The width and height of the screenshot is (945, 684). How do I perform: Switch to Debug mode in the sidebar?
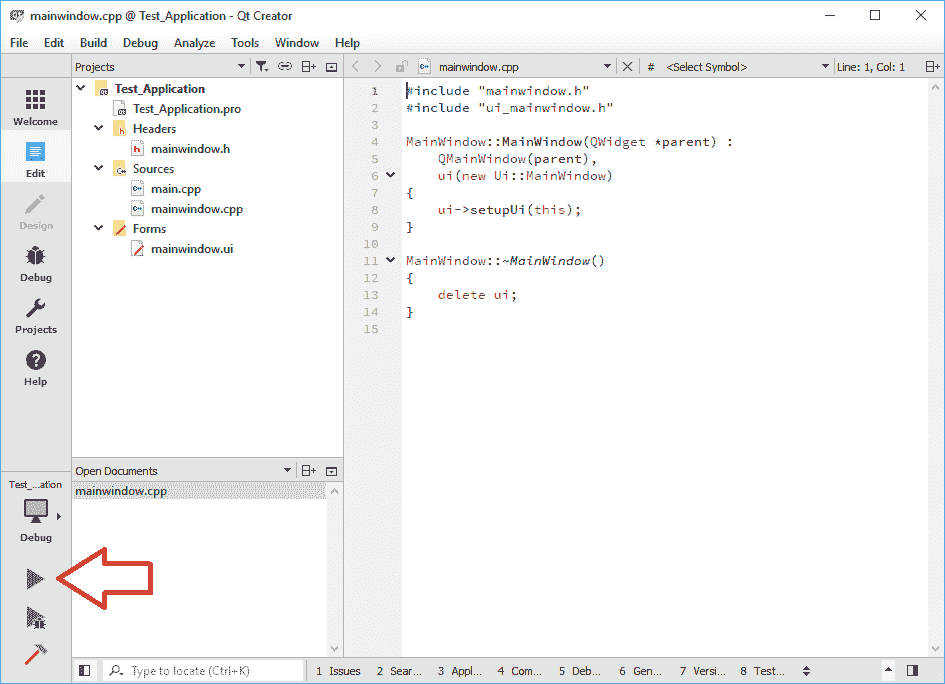click(x=35, y=263)
